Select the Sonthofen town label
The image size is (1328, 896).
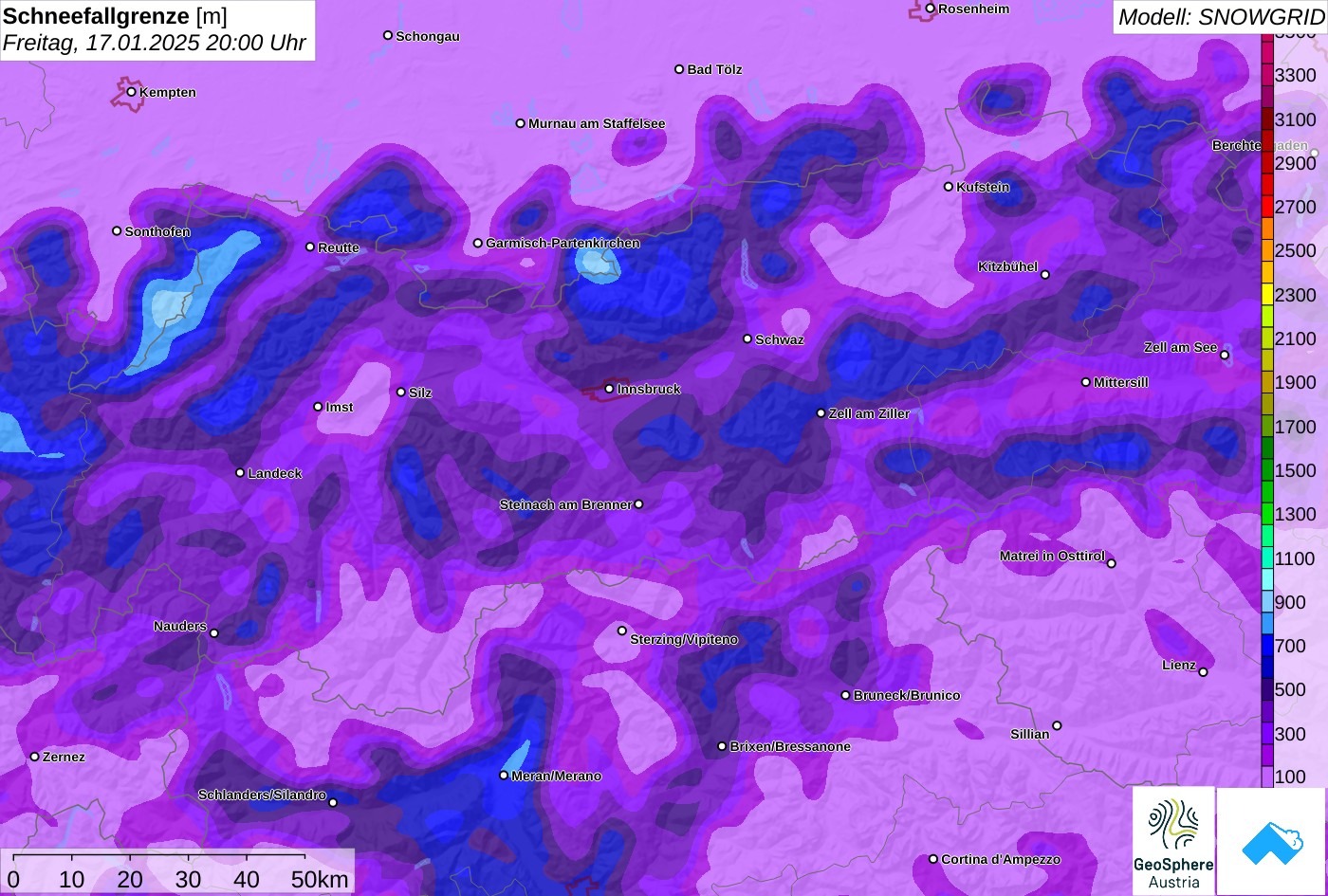[x=157, y=231]
